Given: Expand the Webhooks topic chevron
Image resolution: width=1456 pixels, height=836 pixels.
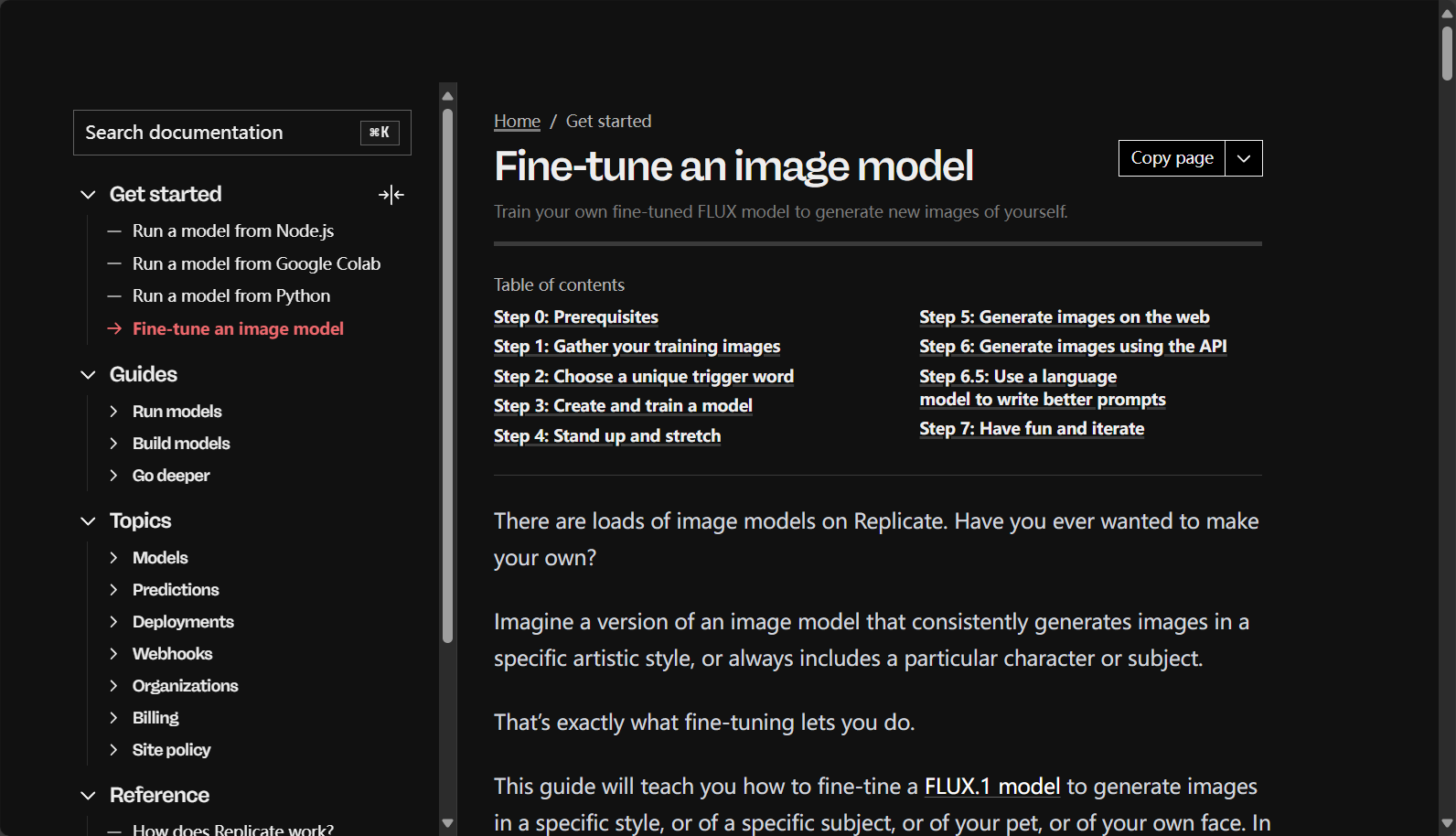Looking at the screenshot, I should pos(113,654).
